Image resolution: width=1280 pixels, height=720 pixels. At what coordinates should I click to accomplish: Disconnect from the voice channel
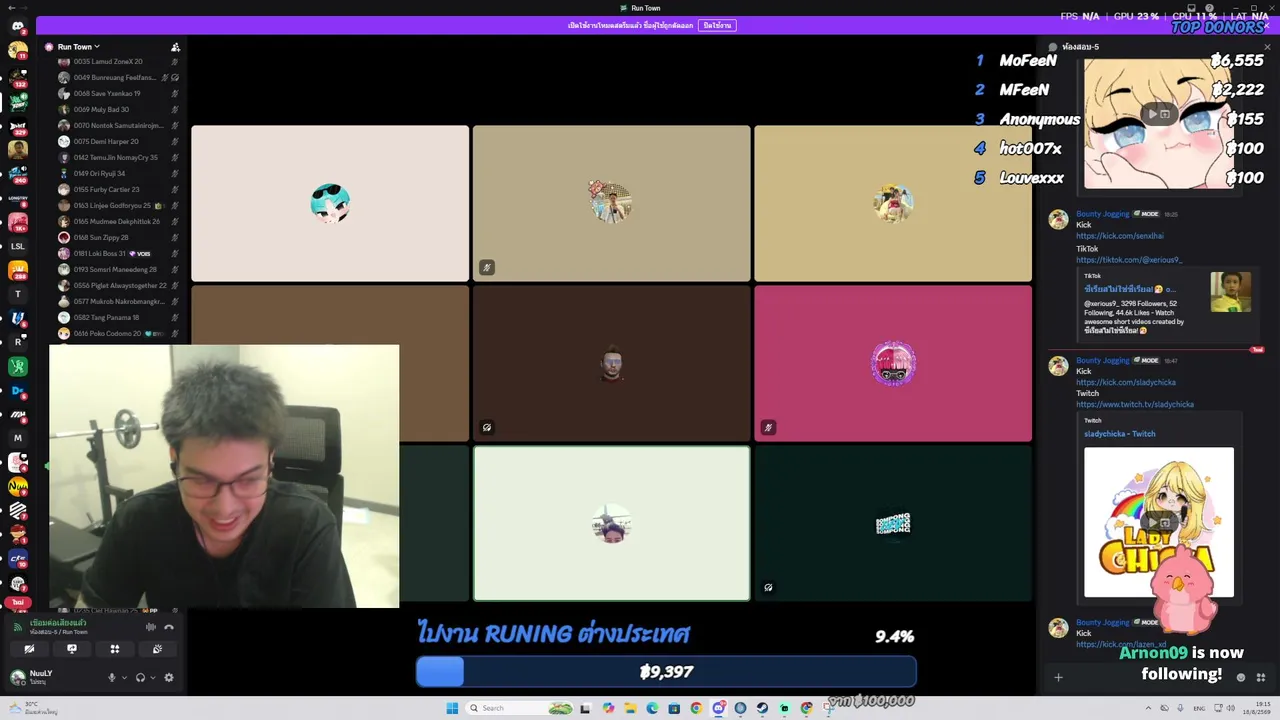(169, 627)
